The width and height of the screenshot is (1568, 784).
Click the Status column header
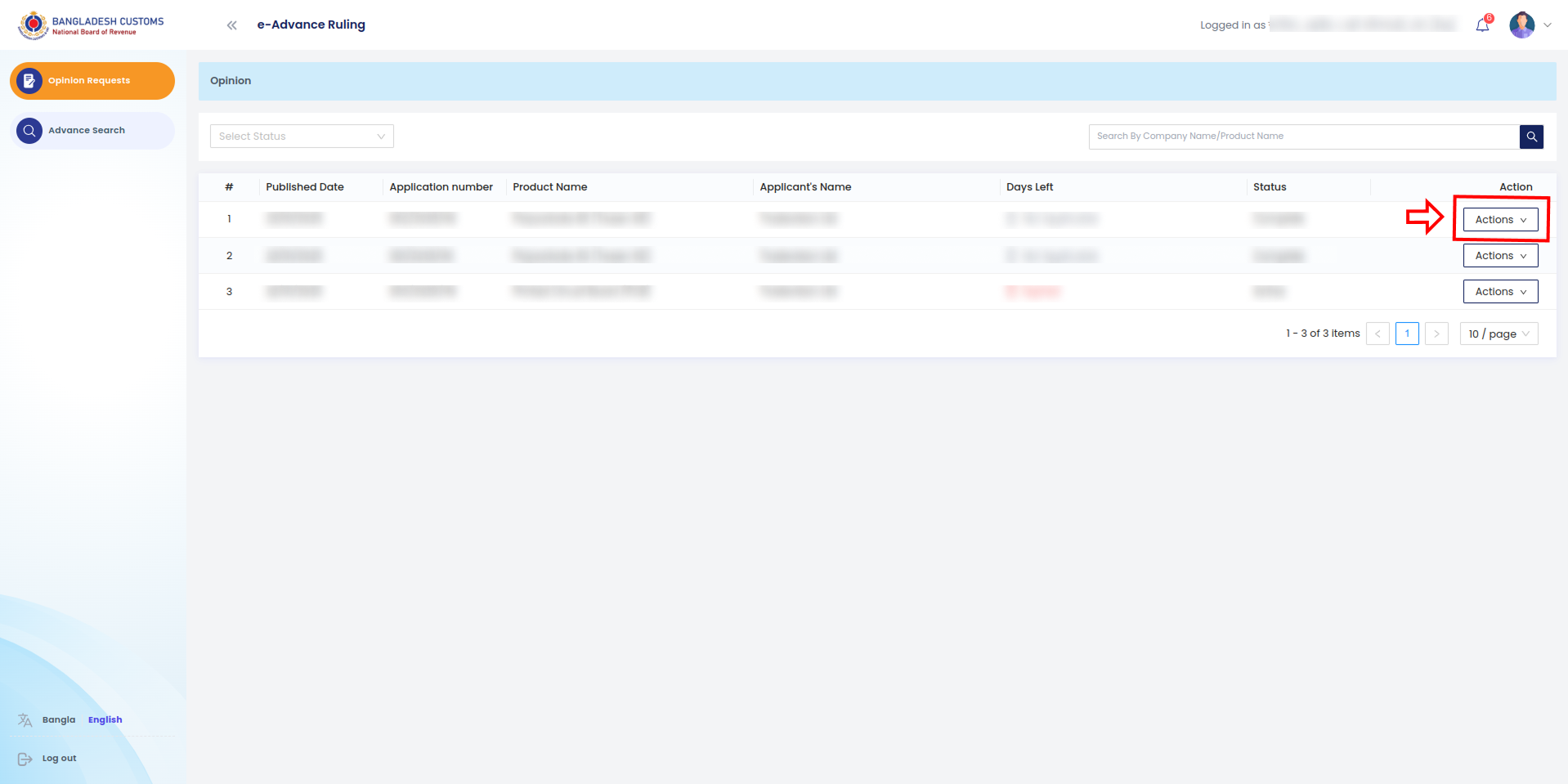click(1270, 187)
